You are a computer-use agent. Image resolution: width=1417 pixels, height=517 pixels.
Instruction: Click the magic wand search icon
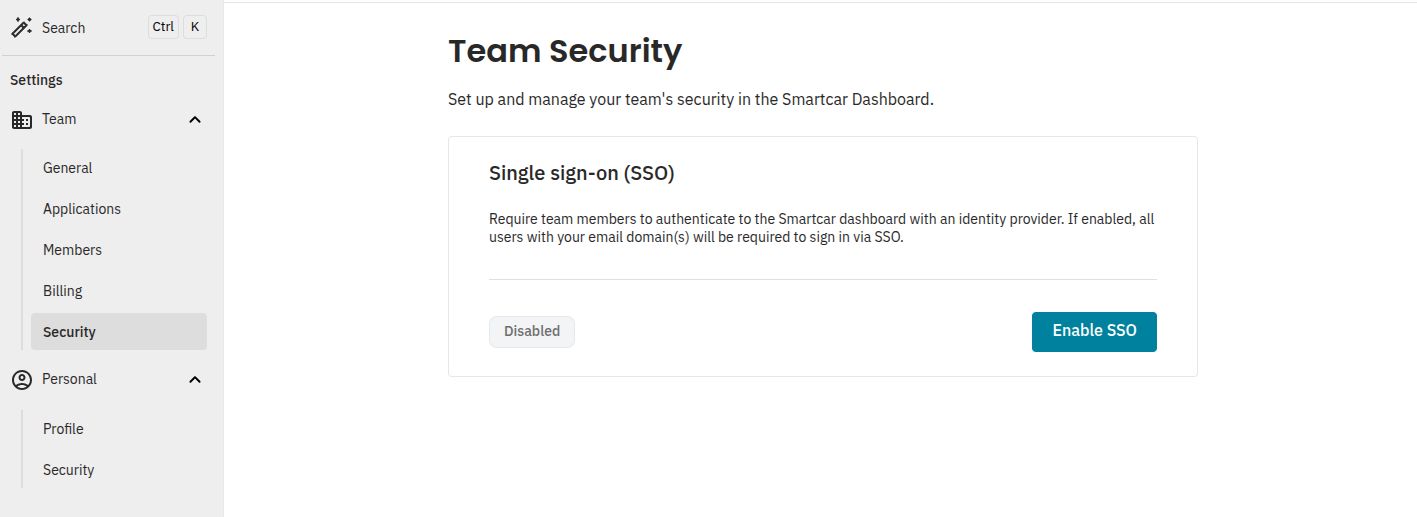(x=21, y=27)
